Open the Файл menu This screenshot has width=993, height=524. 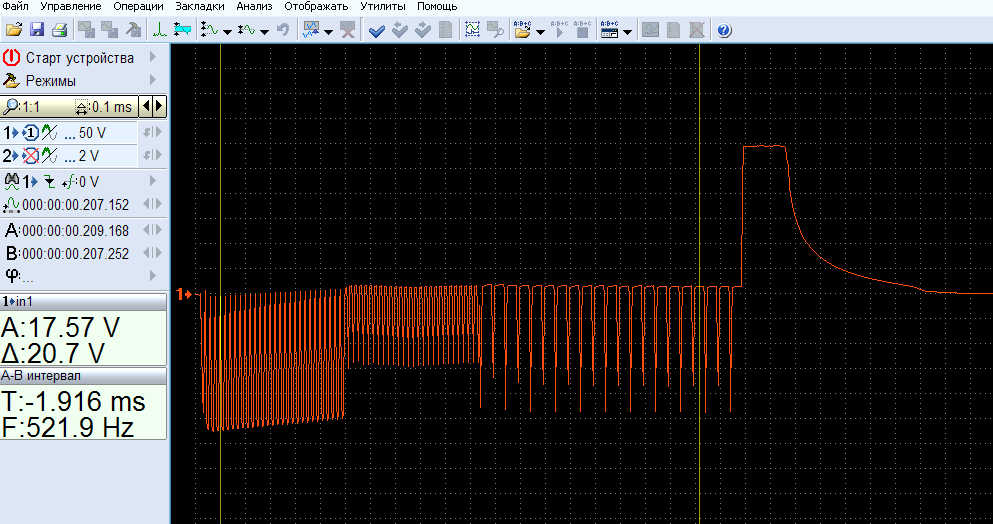[x=15, y=6]
